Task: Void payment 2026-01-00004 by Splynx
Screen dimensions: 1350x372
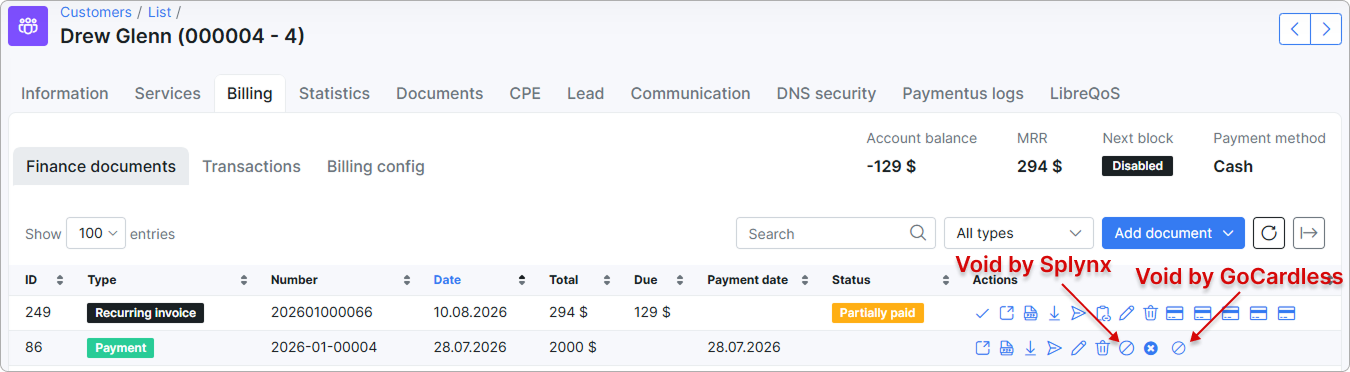Action: [1126, 348]
